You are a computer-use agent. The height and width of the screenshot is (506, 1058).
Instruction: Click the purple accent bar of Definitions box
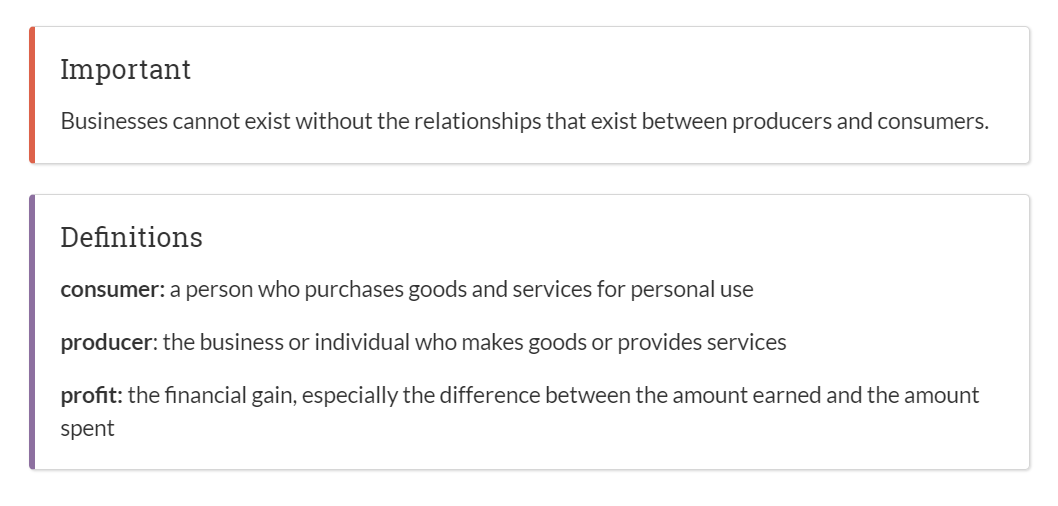click(32, 332)
